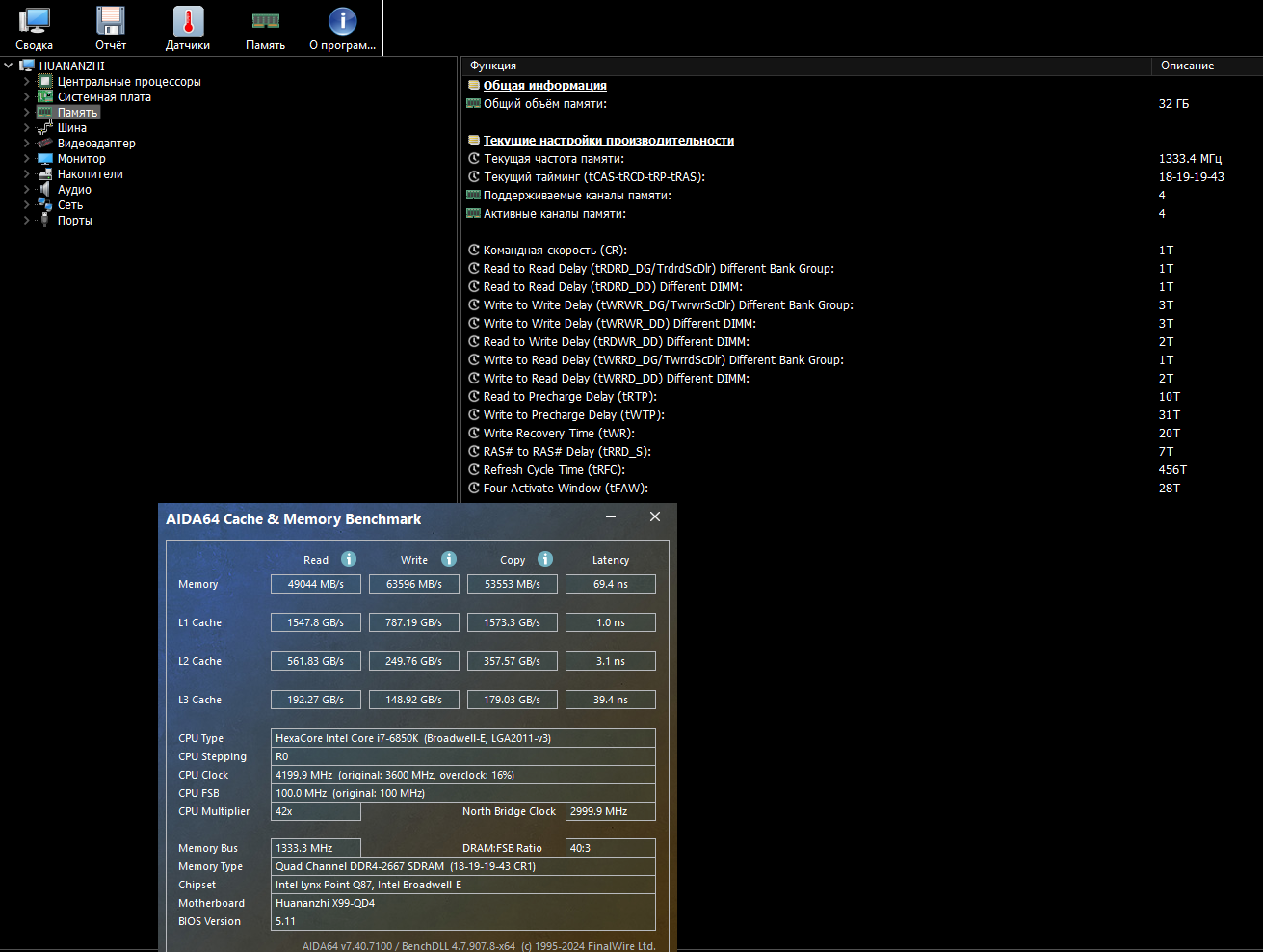Click the North Bridge Clock value 2999.9 MHz

pos(611,811)
